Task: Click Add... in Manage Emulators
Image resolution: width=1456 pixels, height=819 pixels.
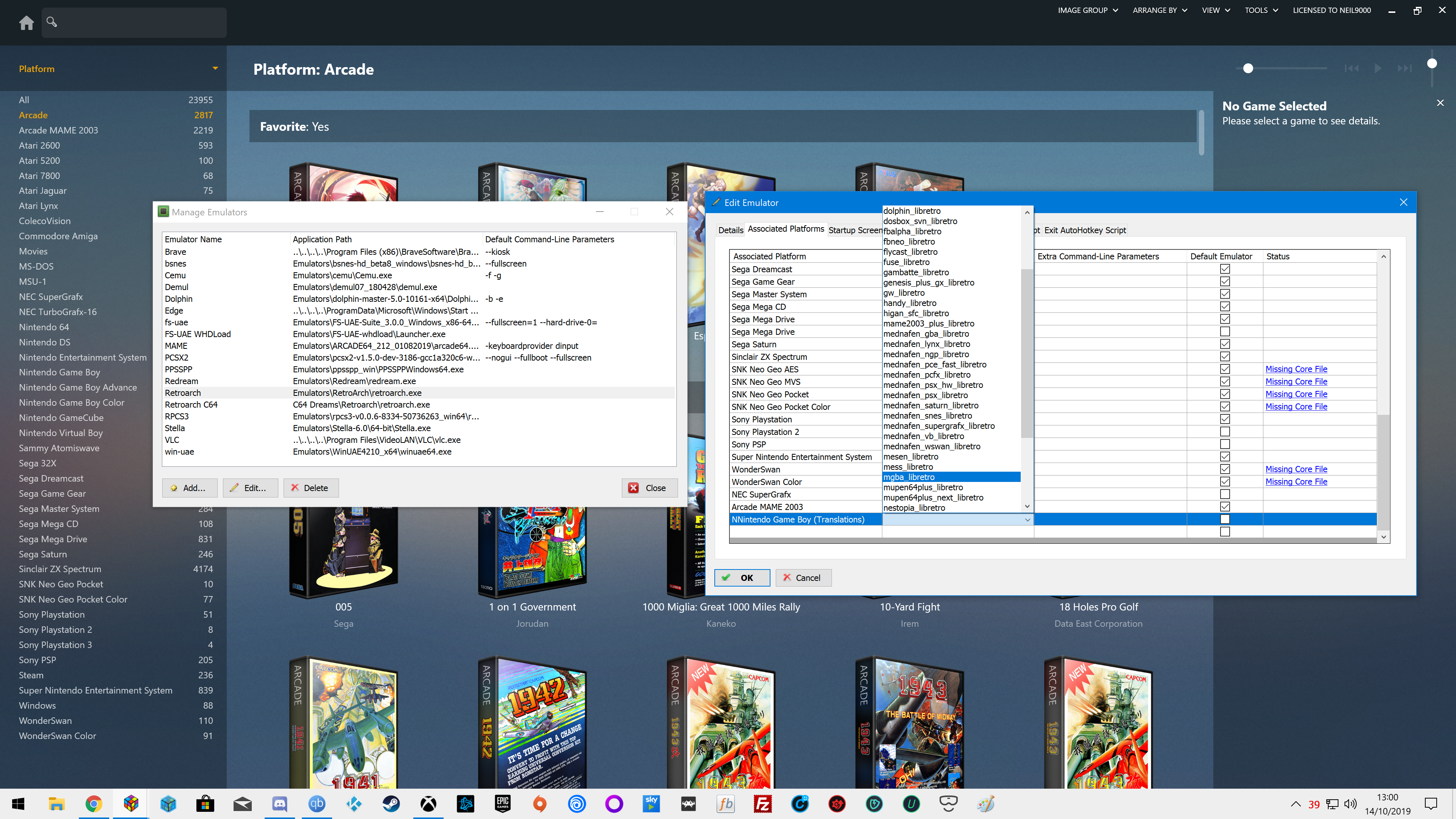Action: (190, 488)
